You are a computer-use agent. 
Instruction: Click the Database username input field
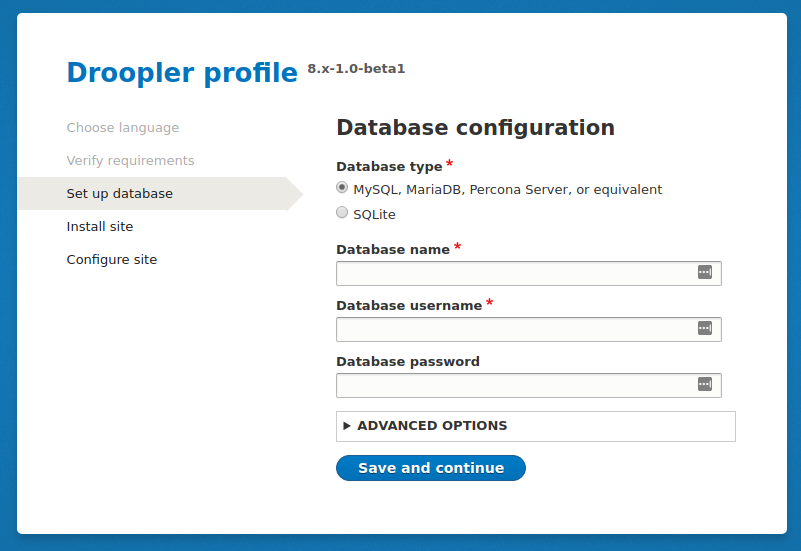point(529,329)
